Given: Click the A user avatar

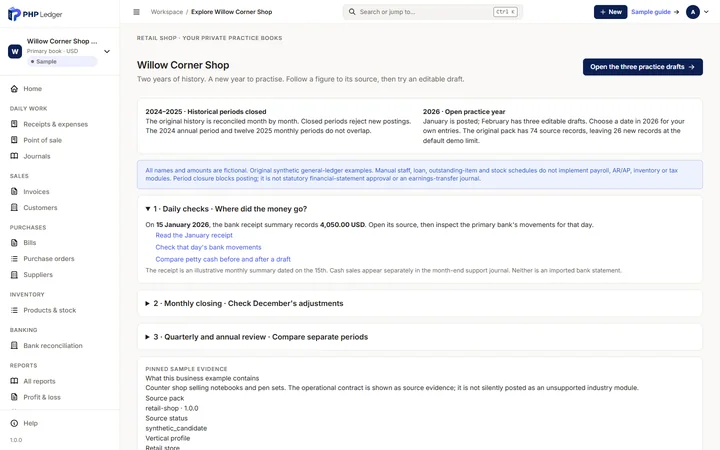Looking at the screenshot, I should pyautogui.click(x=692, y=12).
